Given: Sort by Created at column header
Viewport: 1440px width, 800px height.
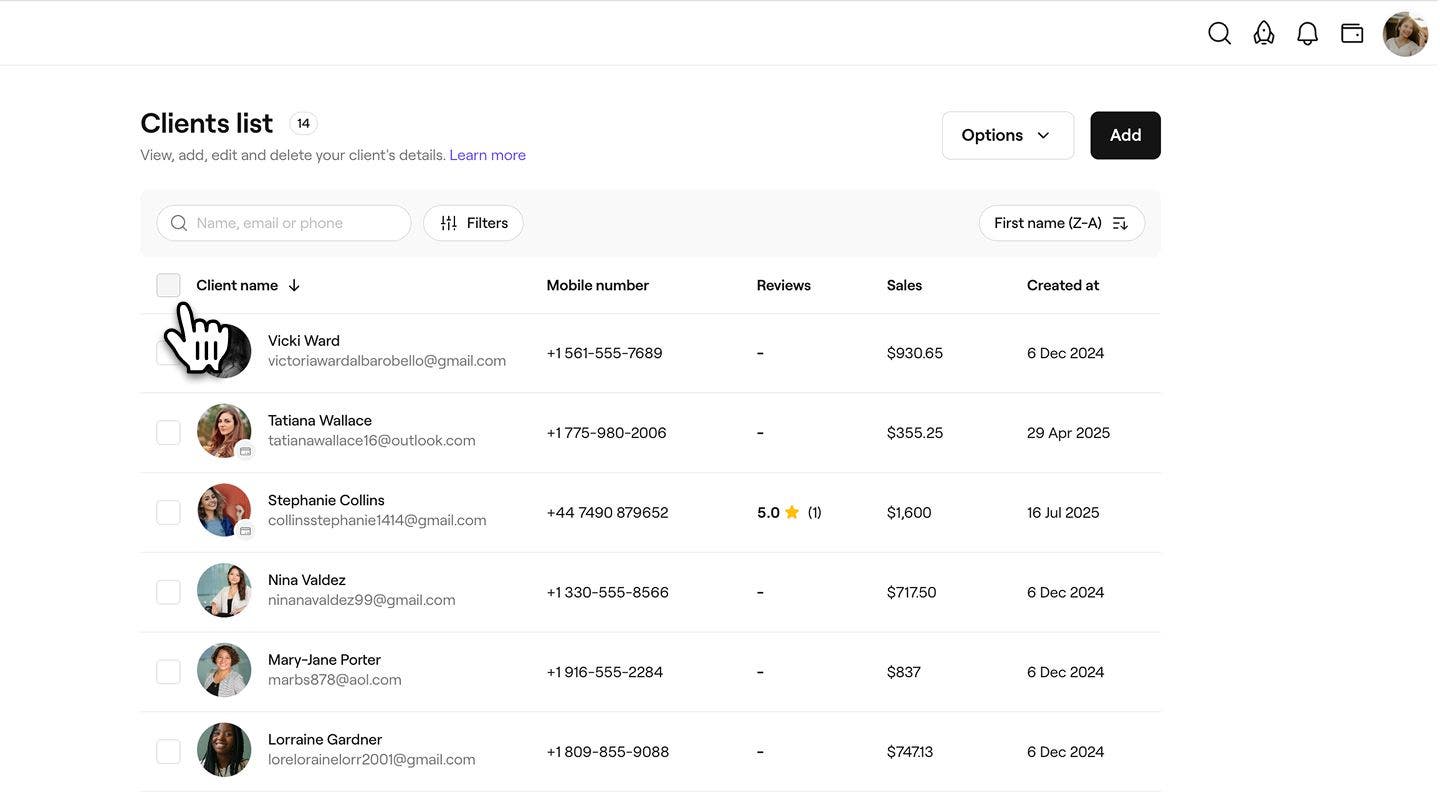Looking at the screenshot, I should (x=1063, y=285).
